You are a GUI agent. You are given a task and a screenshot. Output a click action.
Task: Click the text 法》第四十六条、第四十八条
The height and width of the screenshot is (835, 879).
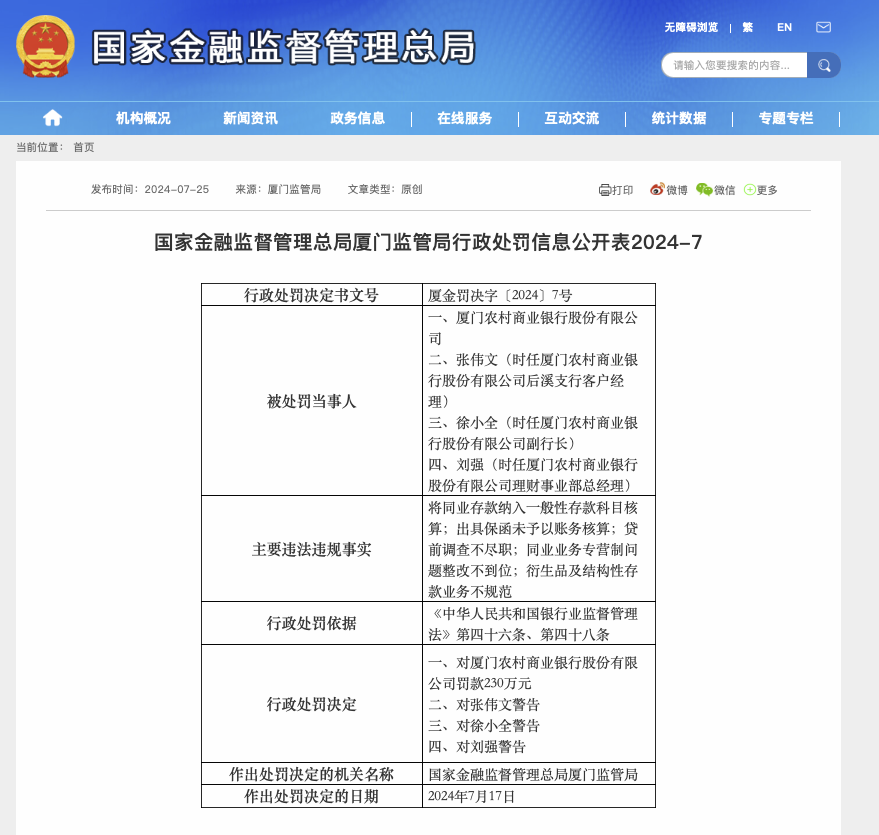pyautogui.click(x=519, y=634)
